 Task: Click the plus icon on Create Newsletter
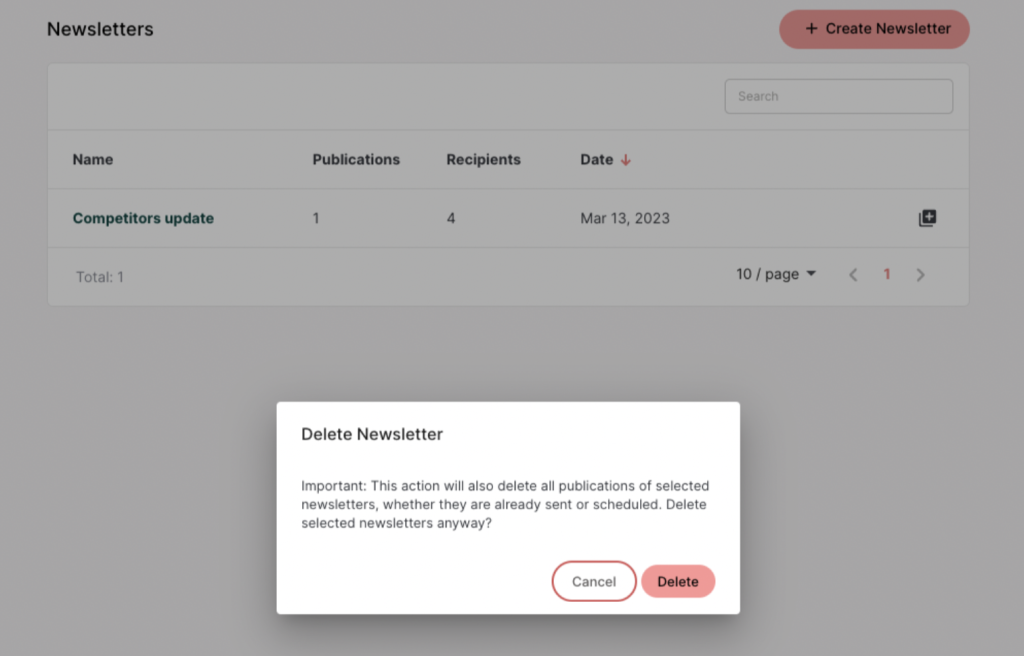[811, 29]
